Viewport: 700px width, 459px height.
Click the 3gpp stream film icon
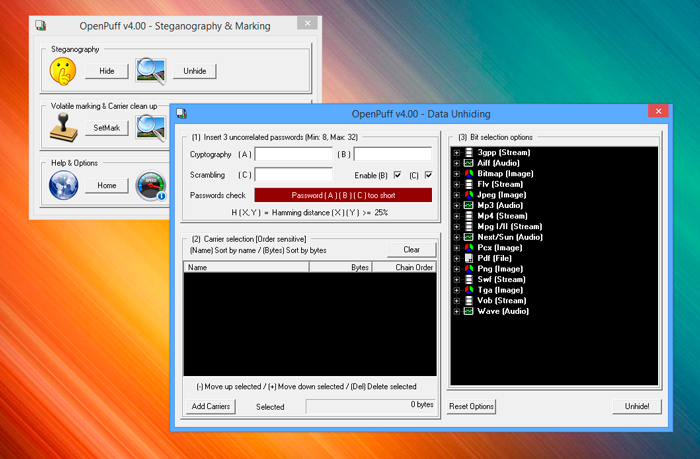tap(468, 152)
